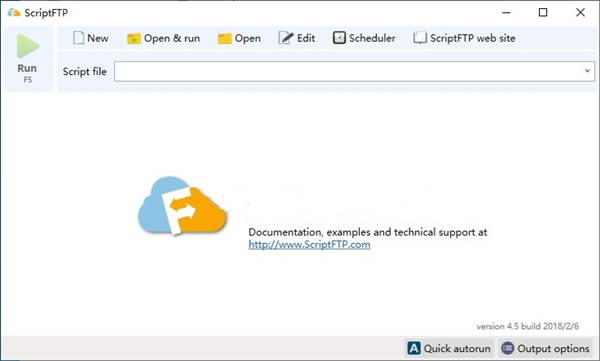The image size is (600, 361).
Task: Maximize the ScriptFTP window
Action: pyautogui.click(x=543, y=13)
